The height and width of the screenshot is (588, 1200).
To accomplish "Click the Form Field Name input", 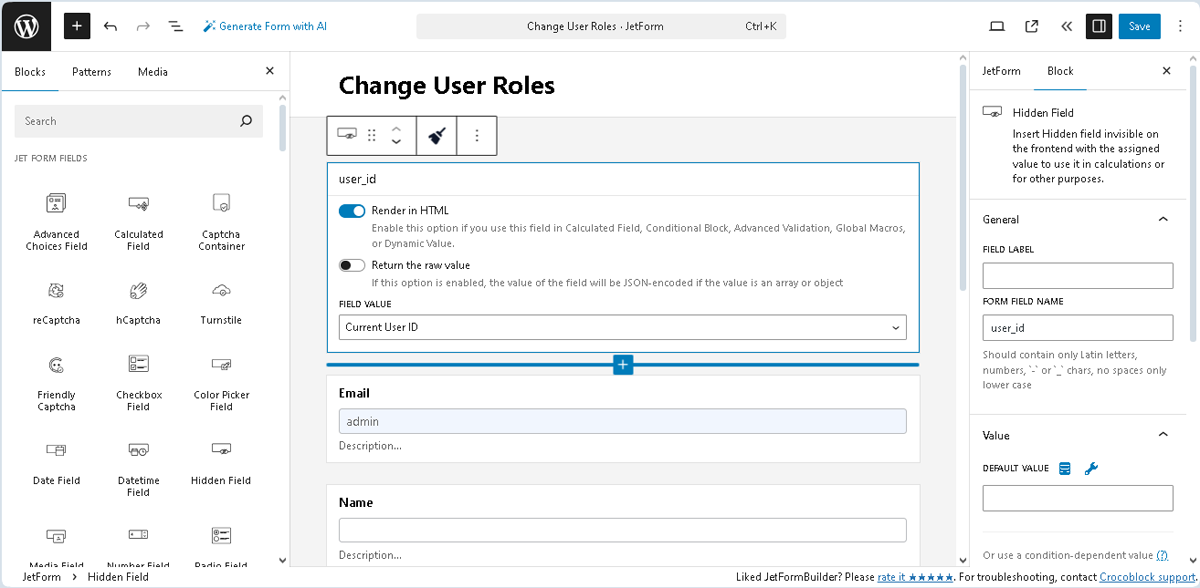I will click(1078, 328).
